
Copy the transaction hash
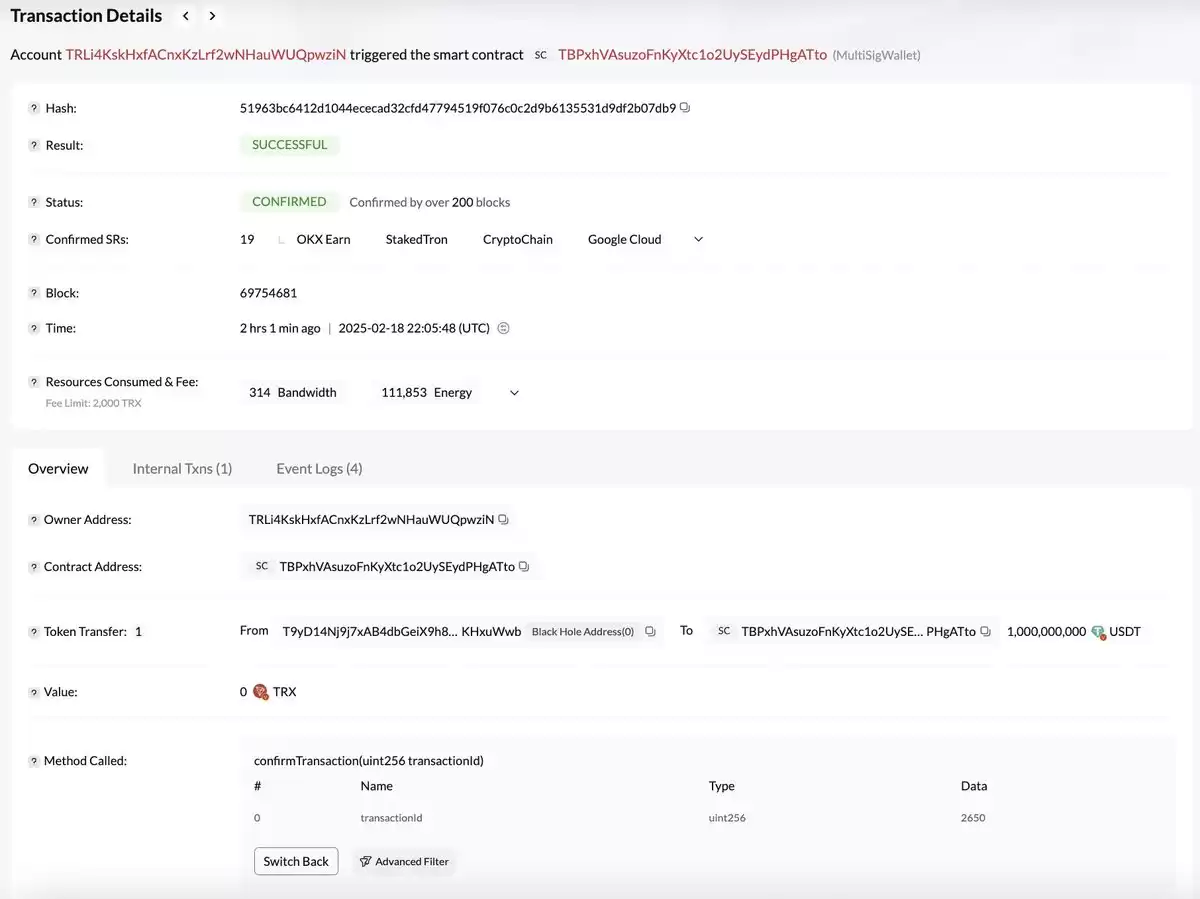(x=685, y=107)
